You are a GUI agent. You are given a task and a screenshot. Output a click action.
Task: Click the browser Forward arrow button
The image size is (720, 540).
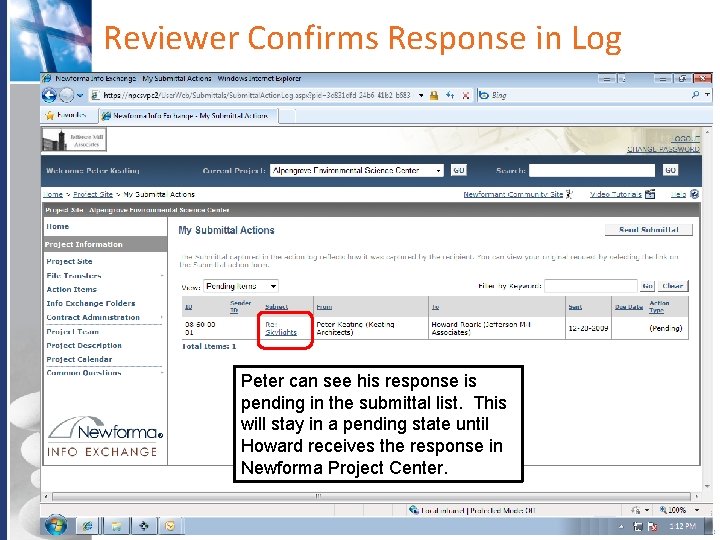pyautogui.click(x=67, y=96)
